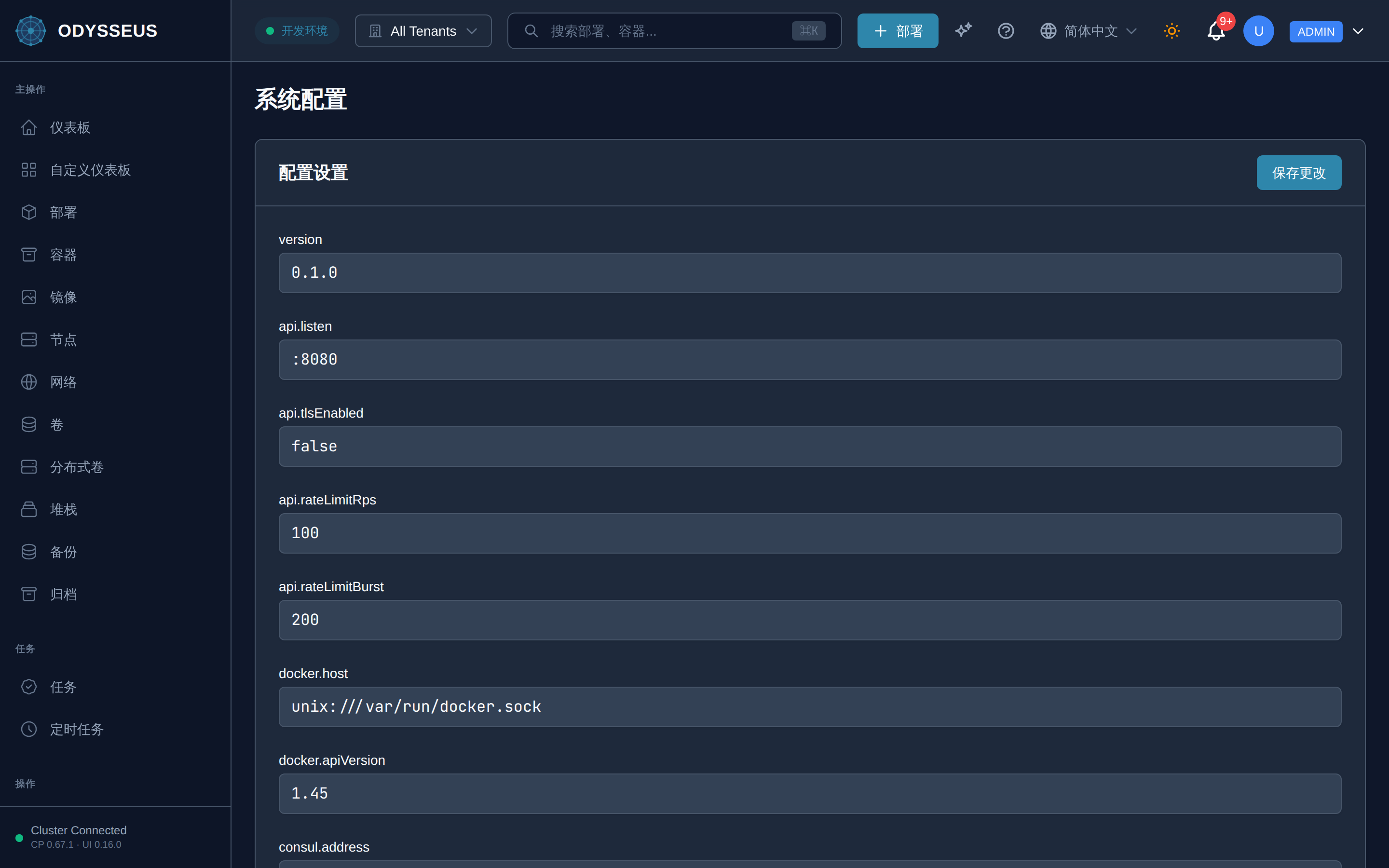Toggle light theme with sun icon
The width and height of the screenshot is (1389, 868).
coord(1171,30)
